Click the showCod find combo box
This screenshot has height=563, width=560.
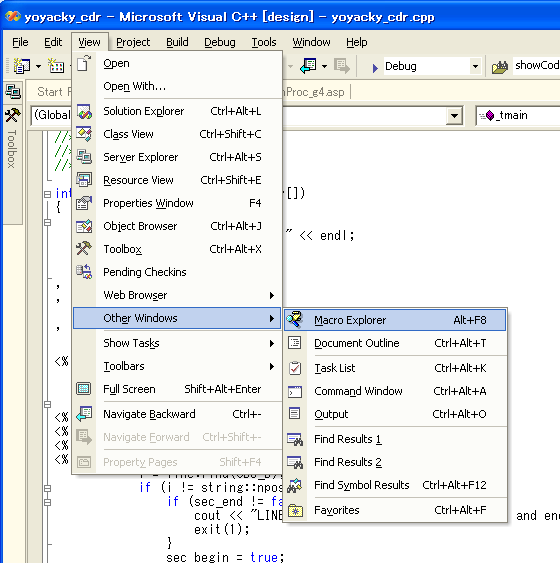click(x=536, y=66)
